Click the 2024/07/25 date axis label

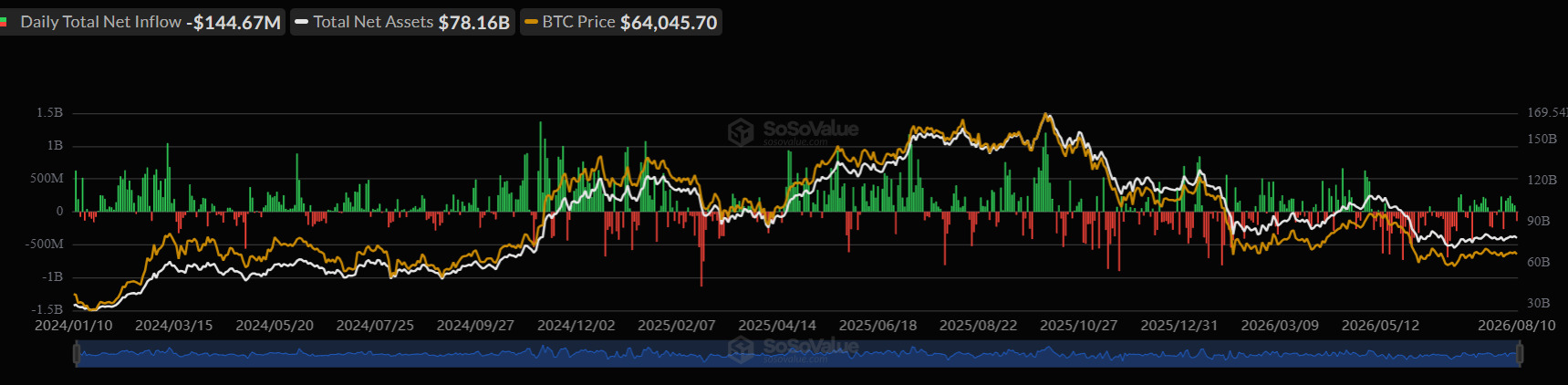tap(375, 326)
